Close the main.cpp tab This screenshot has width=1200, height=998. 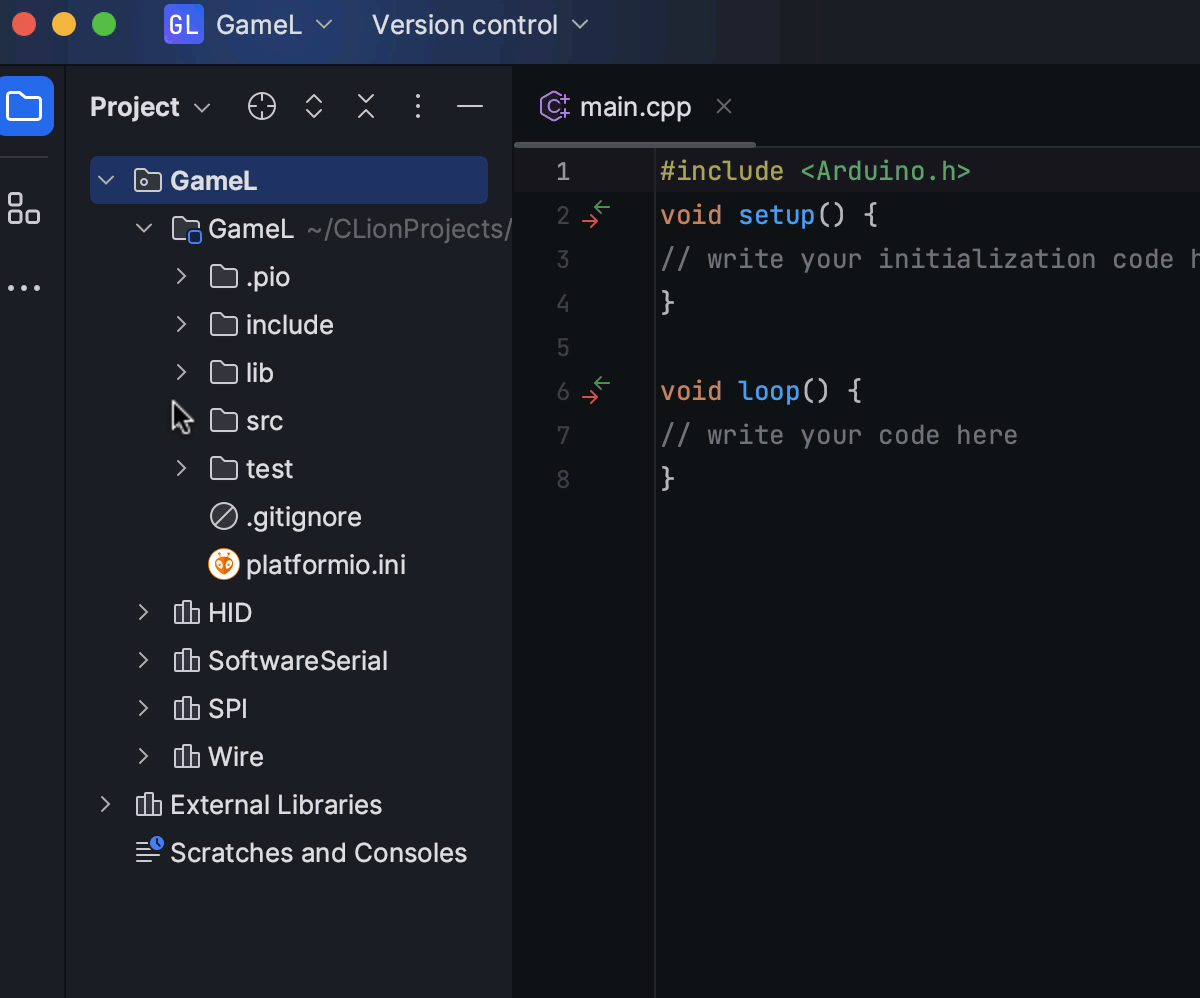(725, 106)
